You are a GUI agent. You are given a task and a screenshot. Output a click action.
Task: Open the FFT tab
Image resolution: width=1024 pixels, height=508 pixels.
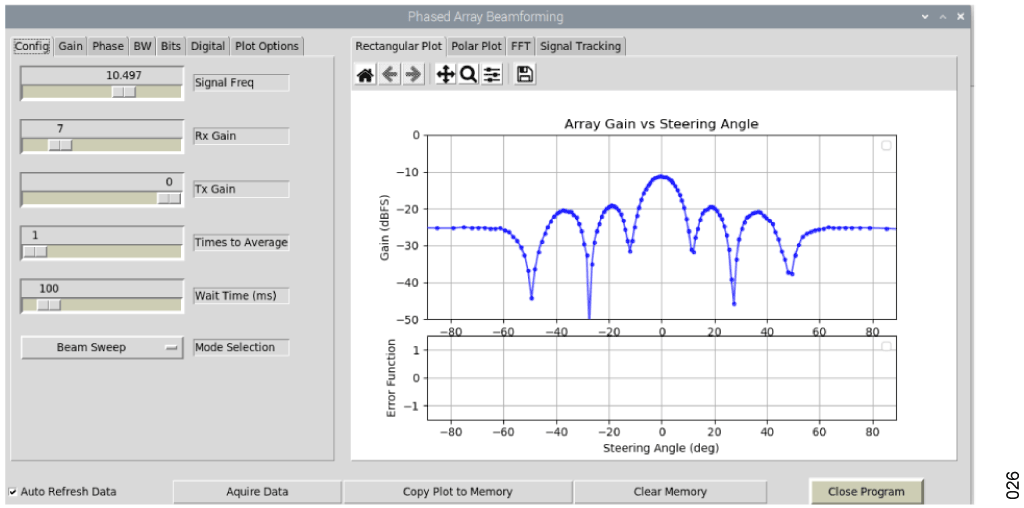click(x=521, y=46)
